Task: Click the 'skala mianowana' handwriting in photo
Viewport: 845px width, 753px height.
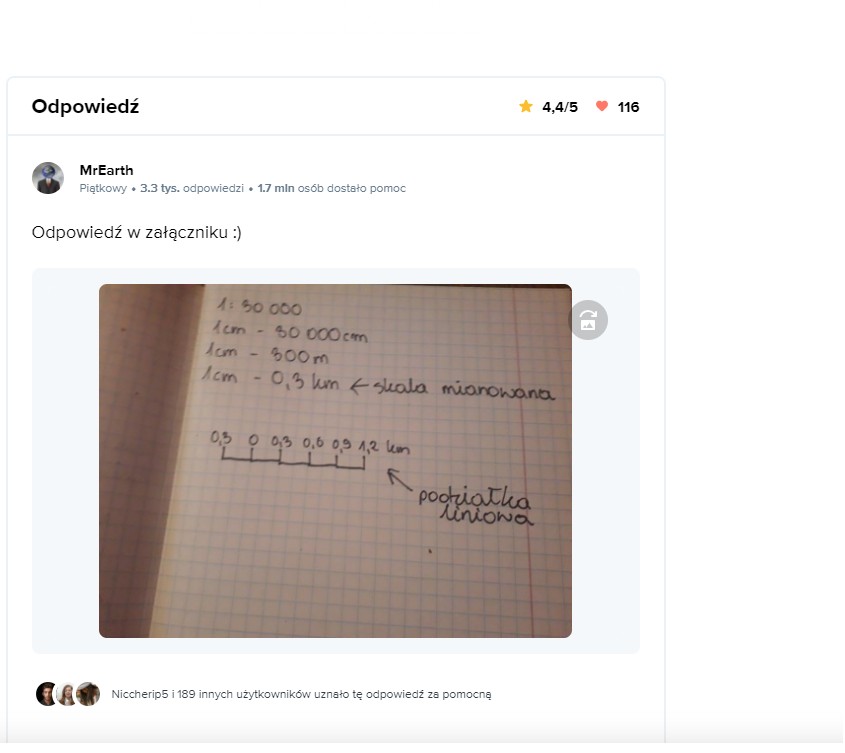Action: pyautogui.click(x=464, y=388)
